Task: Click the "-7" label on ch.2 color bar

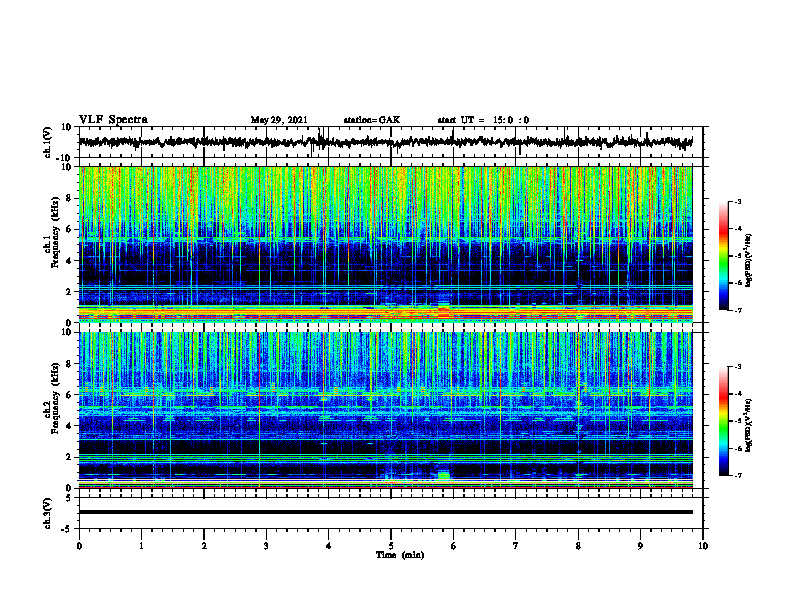Action: pos(737,475)
